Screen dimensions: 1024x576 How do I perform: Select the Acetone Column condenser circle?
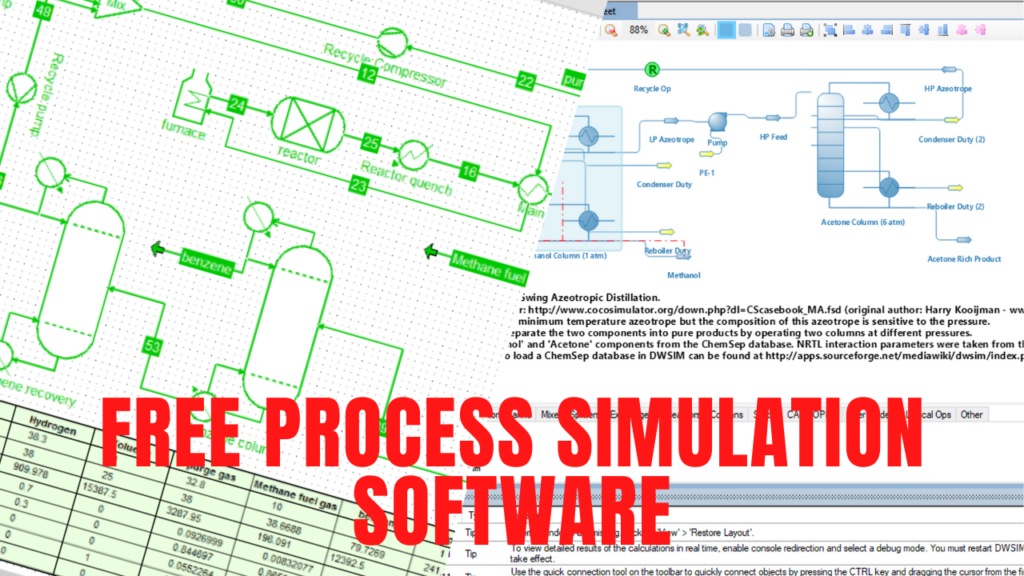(888, 103)
